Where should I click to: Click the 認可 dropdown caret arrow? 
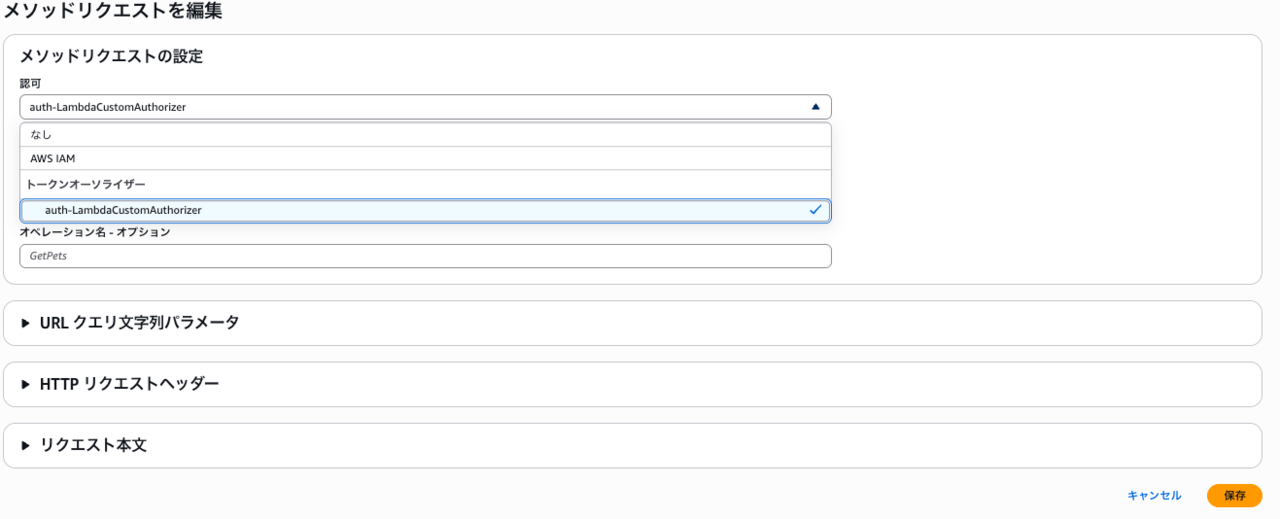(815, 107)
